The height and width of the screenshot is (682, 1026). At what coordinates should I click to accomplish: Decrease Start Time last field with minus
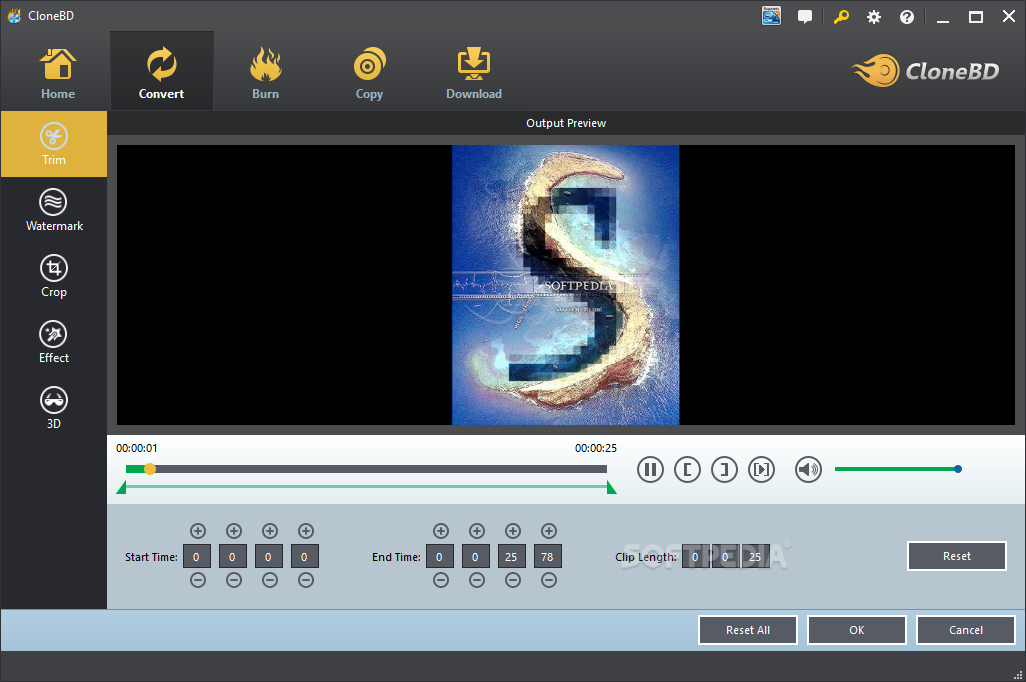click(306, 580)
